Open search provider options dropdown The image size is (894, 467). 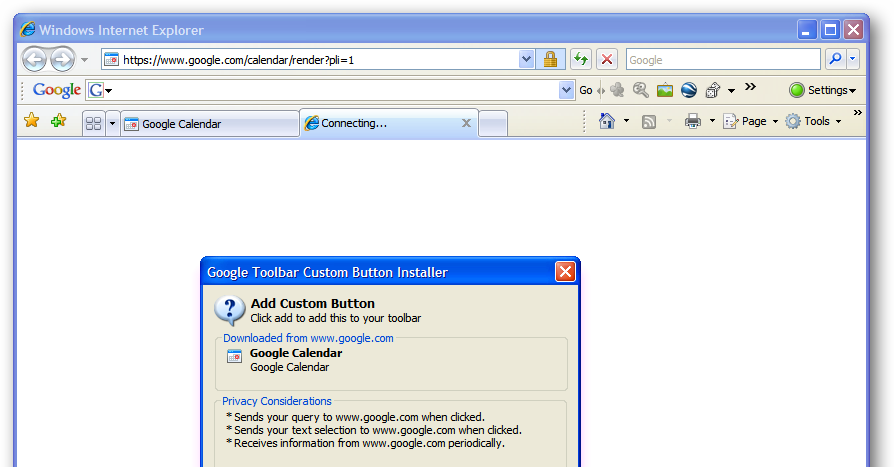pos(852,59)
